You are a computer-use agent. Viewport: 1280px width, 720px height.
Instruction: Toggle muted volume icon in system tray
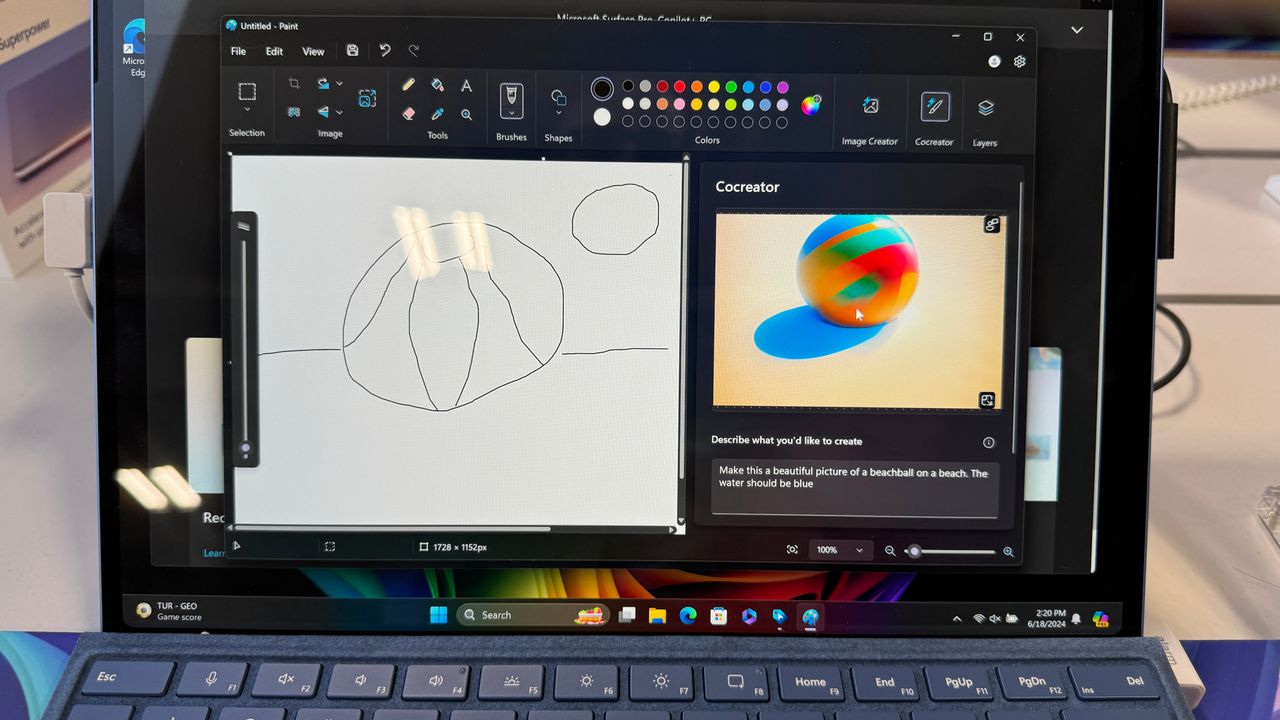pos(995,619)
